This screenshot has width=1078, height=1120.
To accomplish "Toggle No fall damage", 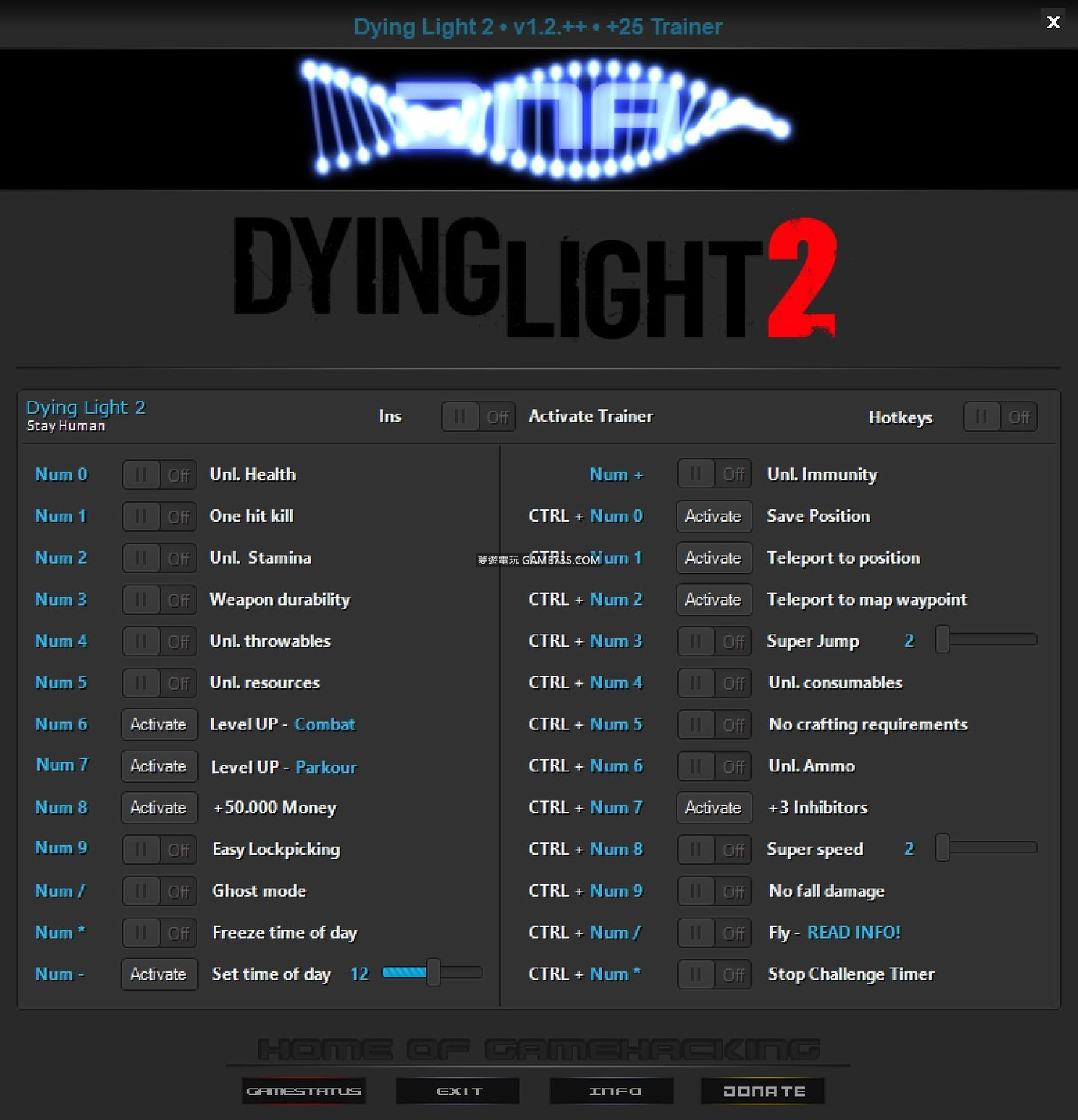I will pos(714,892).
